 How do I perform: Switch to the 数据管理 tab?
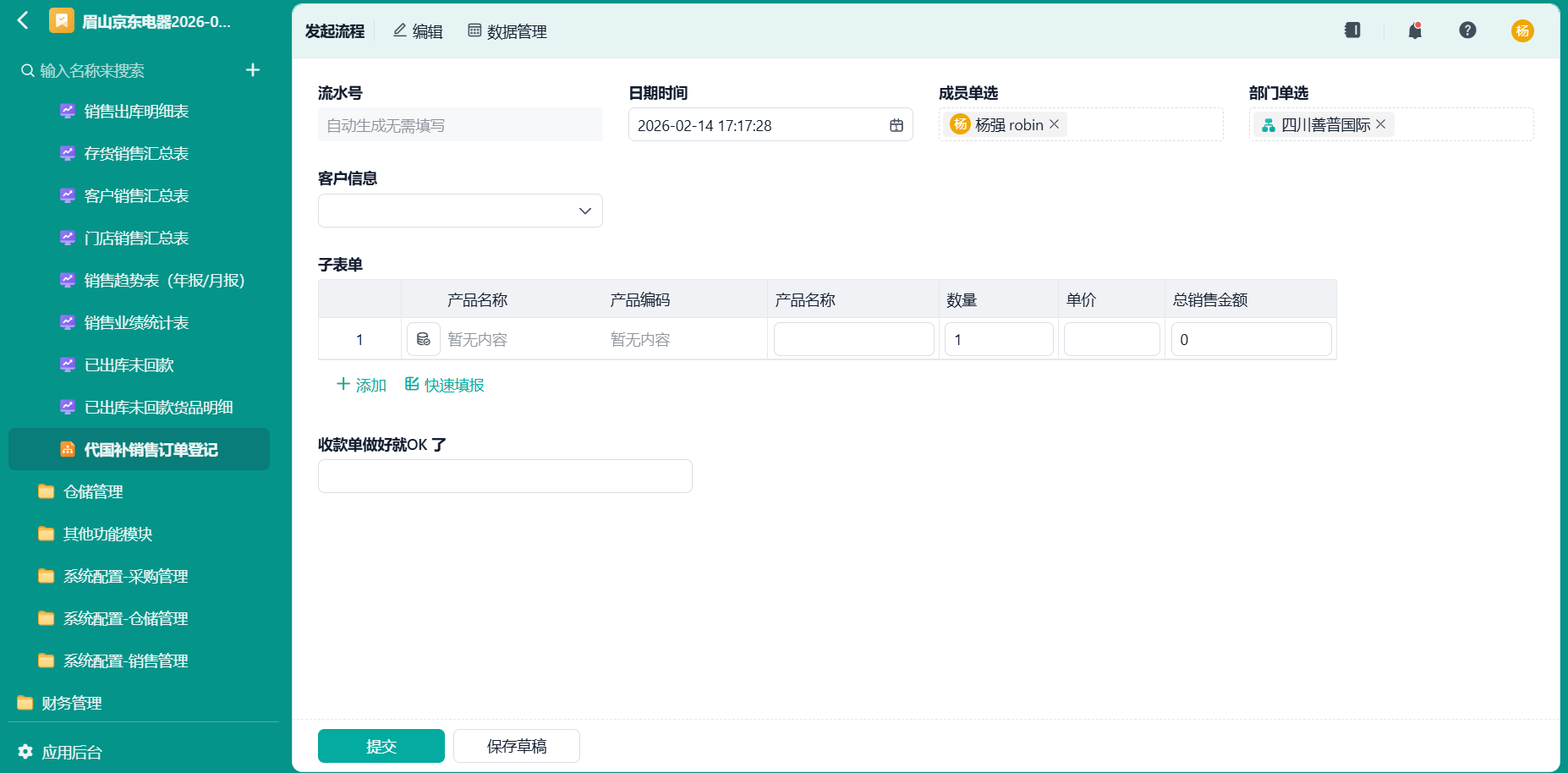pyautogui.click(x=507, y=31)
